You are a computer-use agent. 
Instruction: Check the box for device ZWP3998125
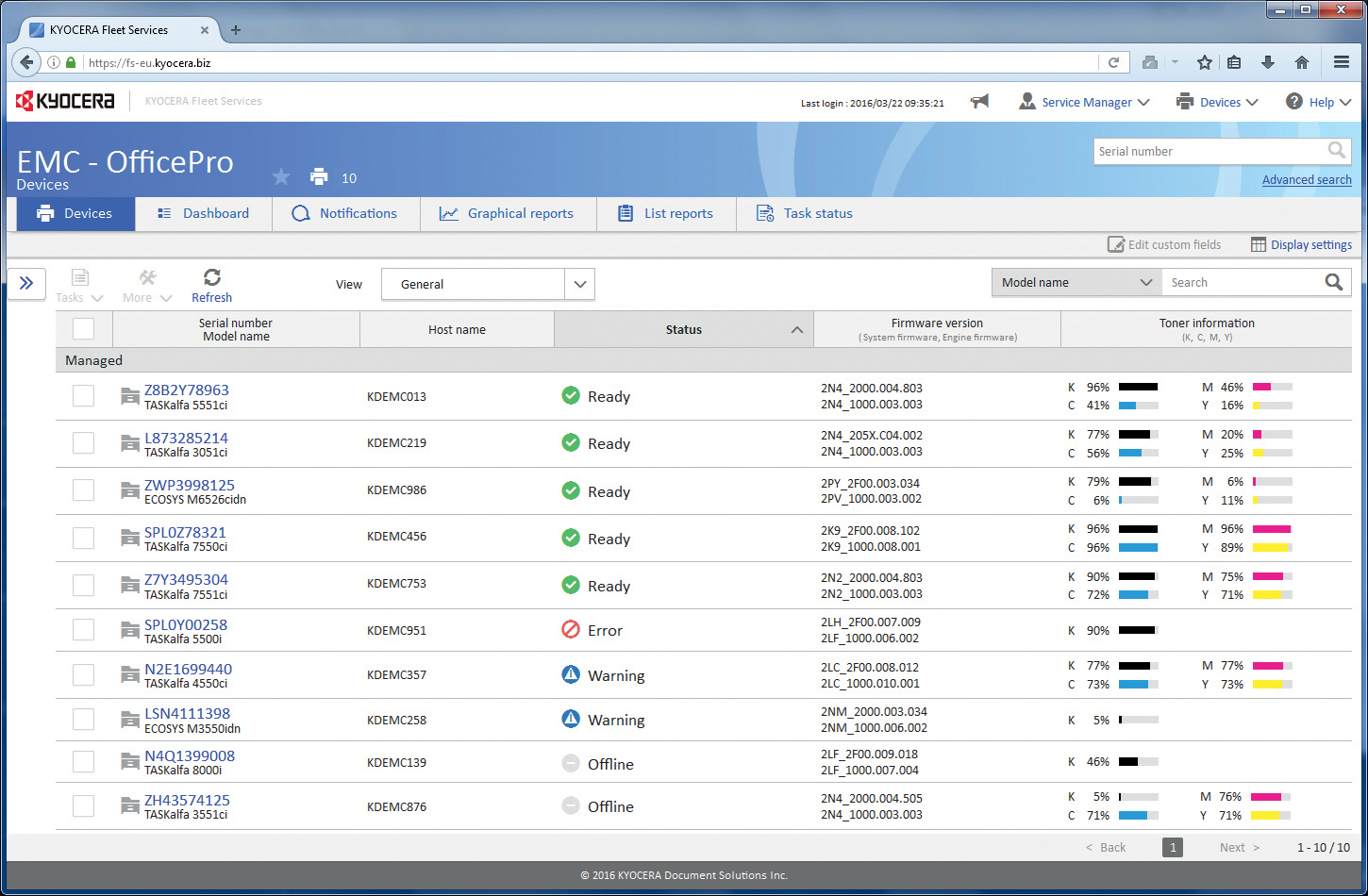[x=84, y=489]
